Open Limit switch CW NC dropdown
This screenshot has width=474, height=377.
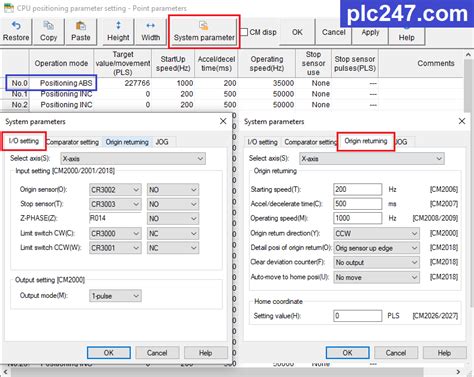[173, 233]
